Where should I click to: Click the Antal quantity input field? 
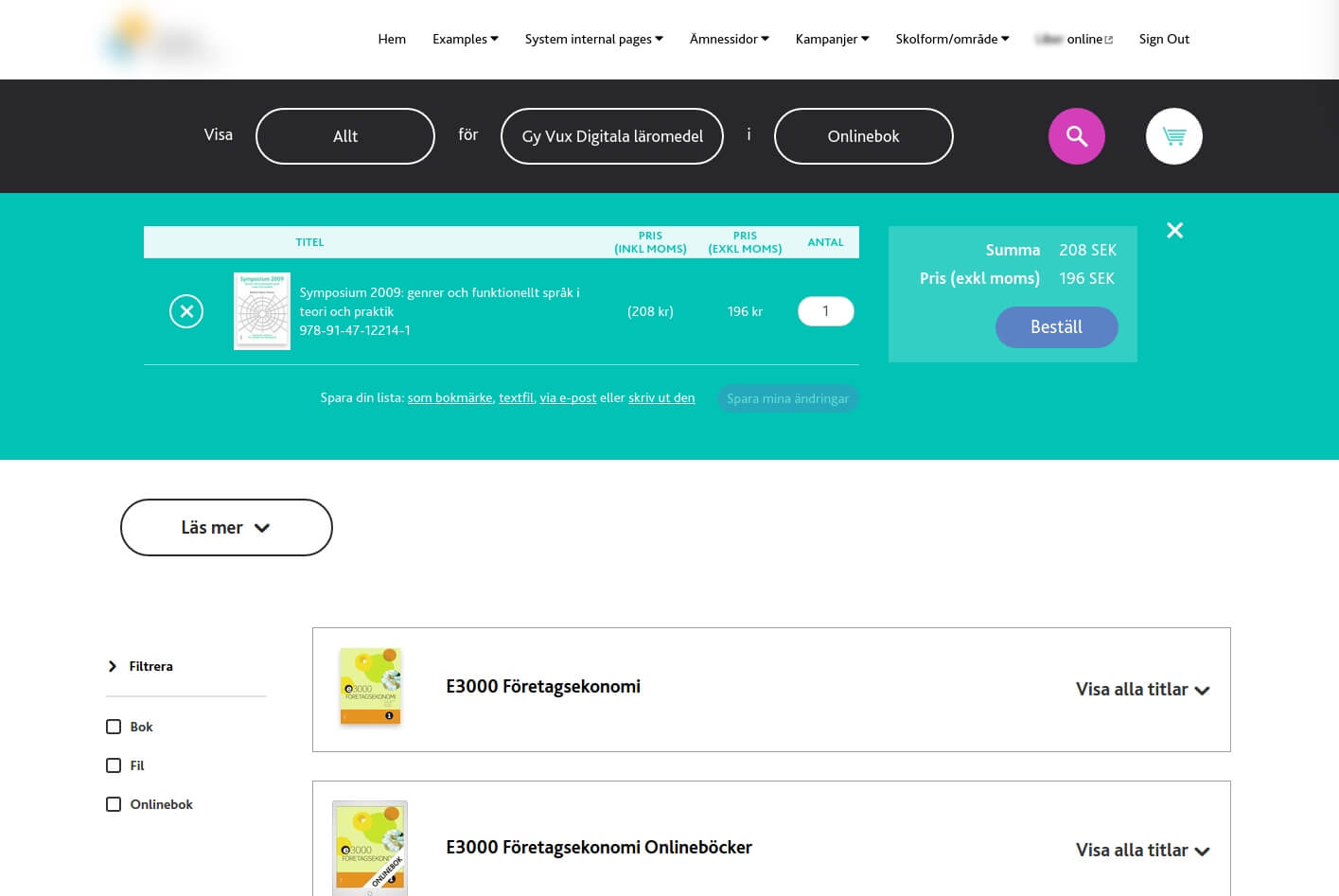point(825,311)
